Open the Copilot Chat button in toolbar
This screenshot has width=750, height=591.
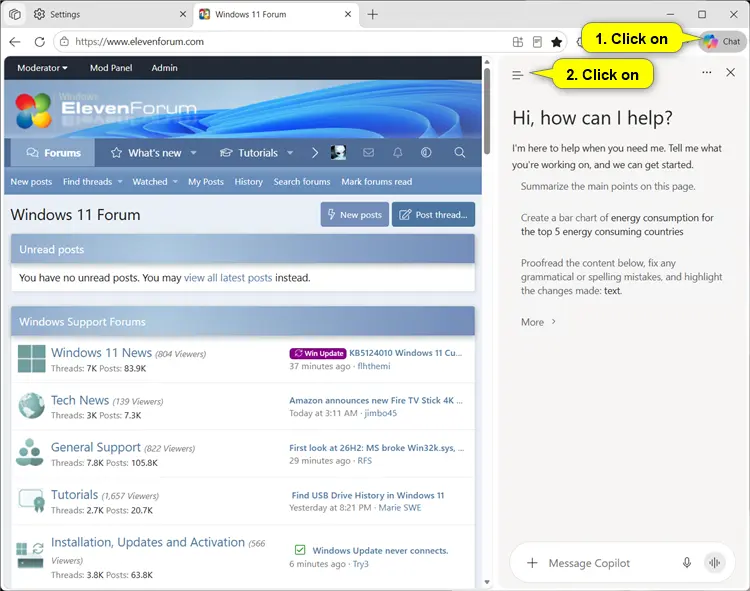[722, 42]
